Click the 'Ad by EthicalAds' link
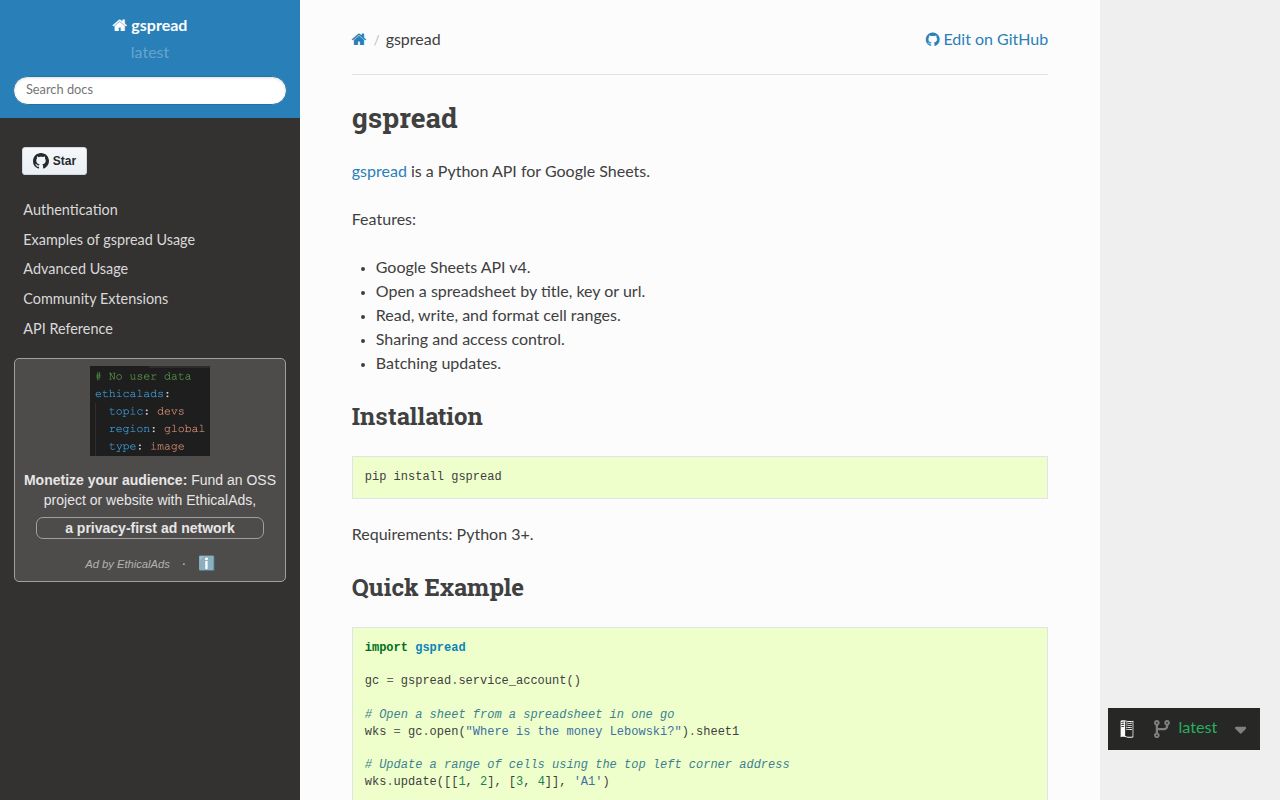1280x800 pixels. click(x=127, y=564)
